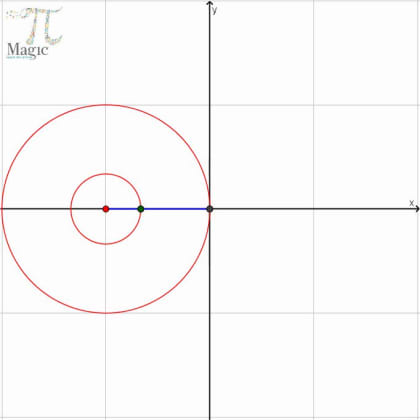Select the dark point at the origin
The height and width of the screenshot is (420, 420).
pos(210,209)
